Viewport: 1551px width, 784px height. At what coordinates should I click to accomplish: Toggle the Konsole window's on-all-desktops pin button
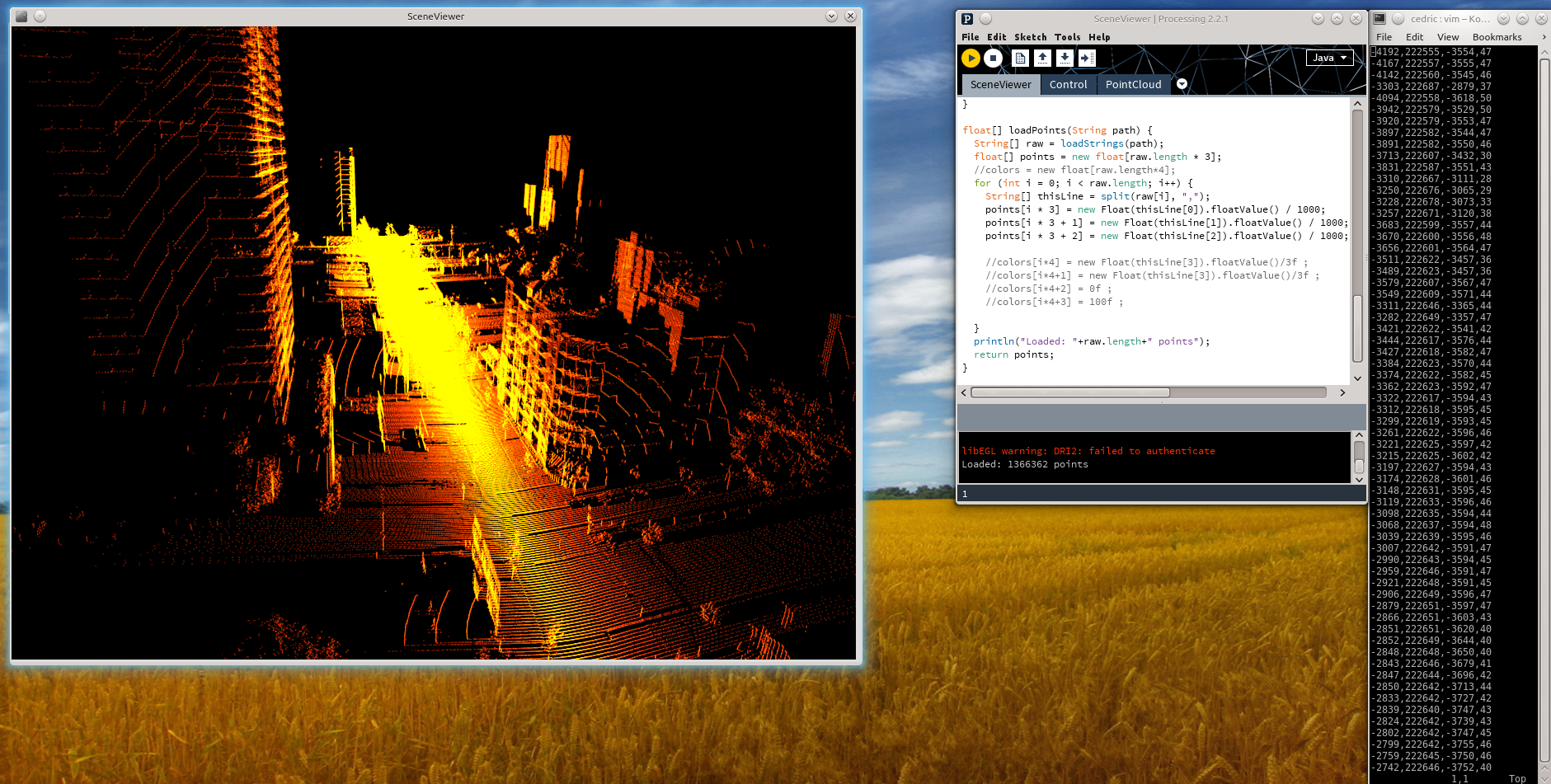1398,18
